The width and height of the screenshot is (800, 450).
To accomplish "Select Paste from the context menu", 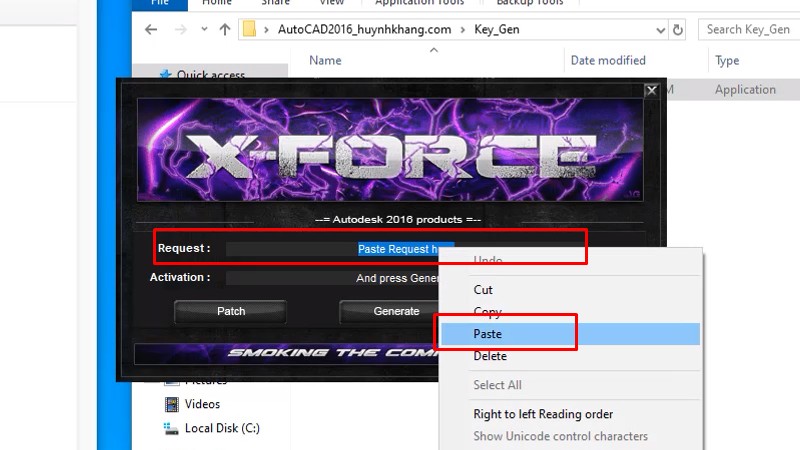I will [x=488, y=334].
